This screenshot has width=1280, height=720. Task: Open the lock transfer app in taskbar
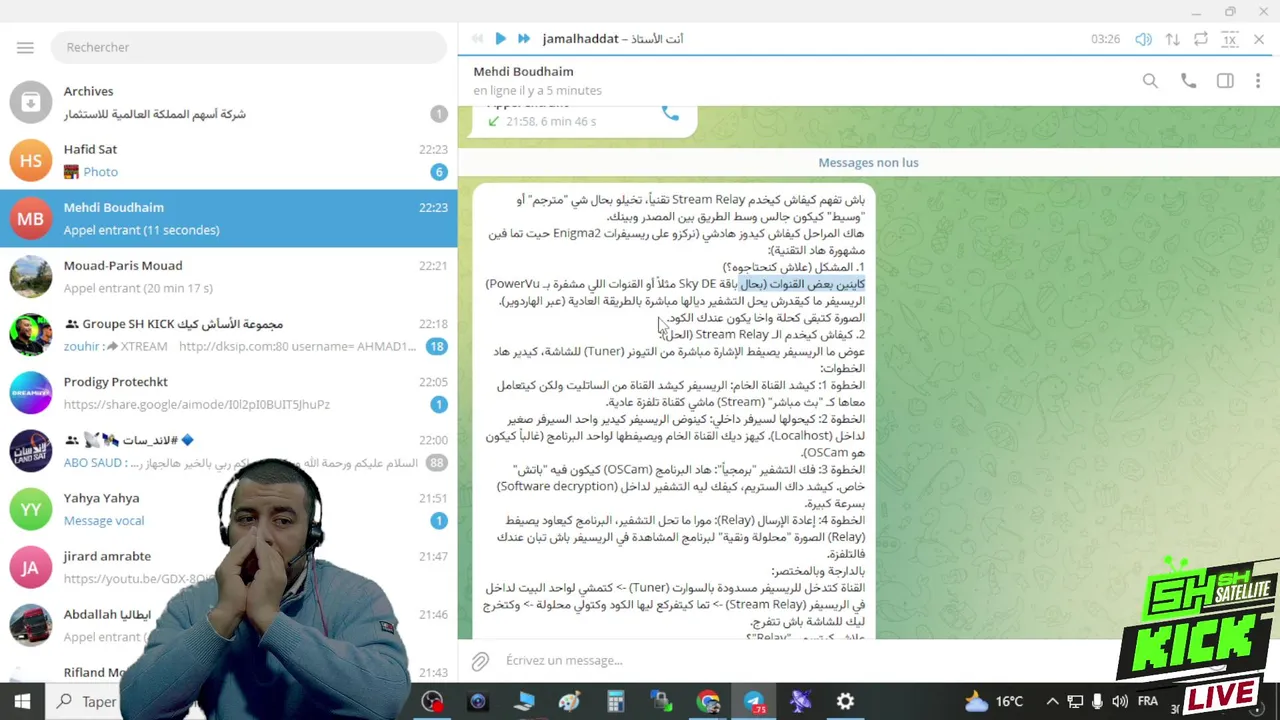pos(661,702)
